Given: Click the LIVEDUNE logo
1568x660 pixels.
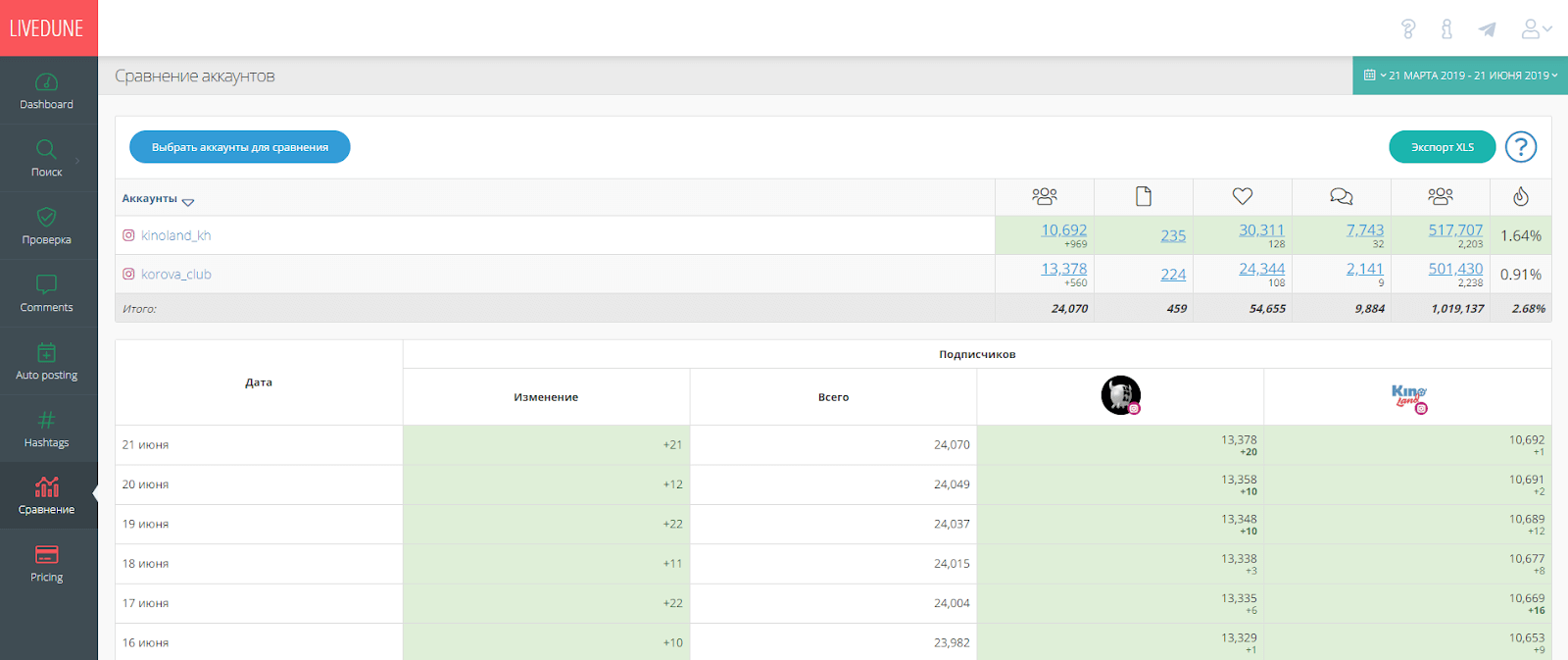Looking at the screenshot, I should coord(47,28).
